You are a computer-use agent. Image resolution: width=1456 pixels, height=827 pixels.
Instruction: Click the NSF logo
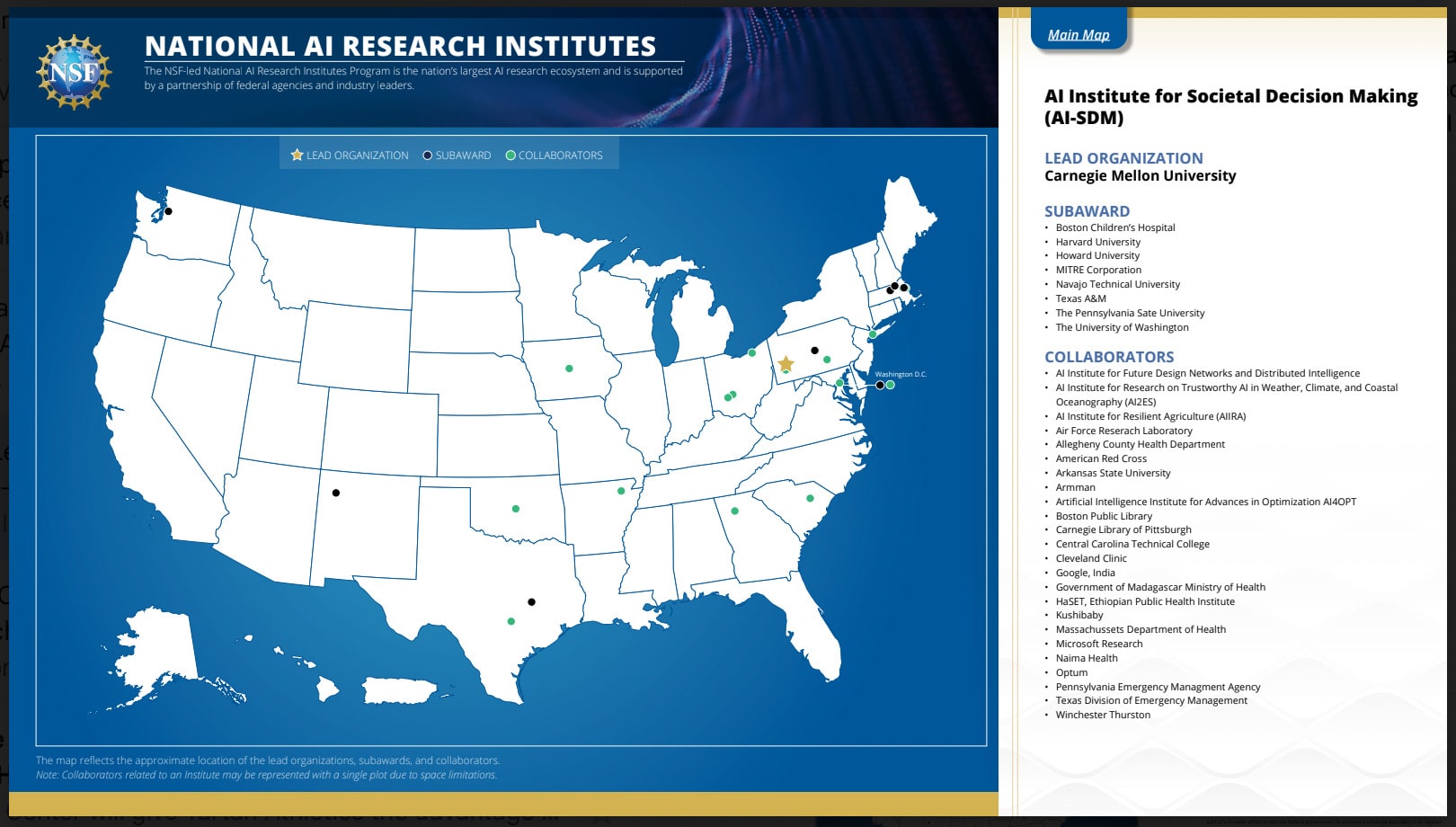click(x=74, y=72)
